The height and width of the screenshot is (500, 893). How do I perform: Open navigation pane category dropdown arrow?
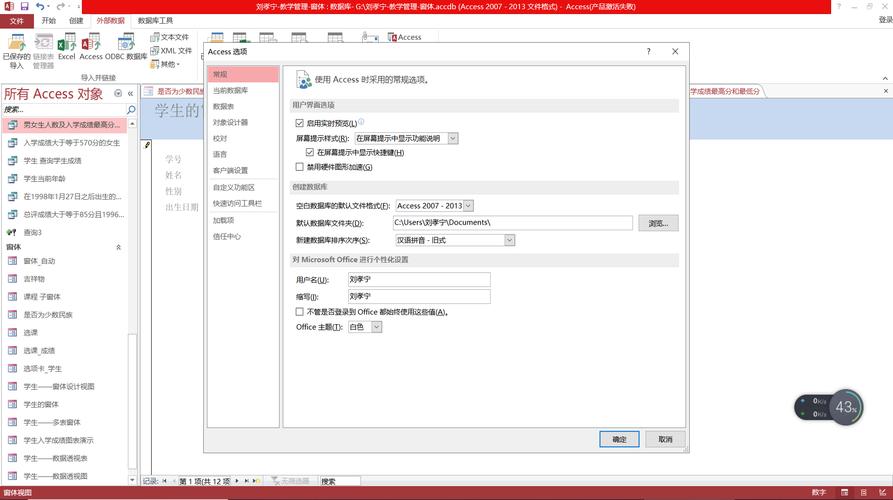118,93
